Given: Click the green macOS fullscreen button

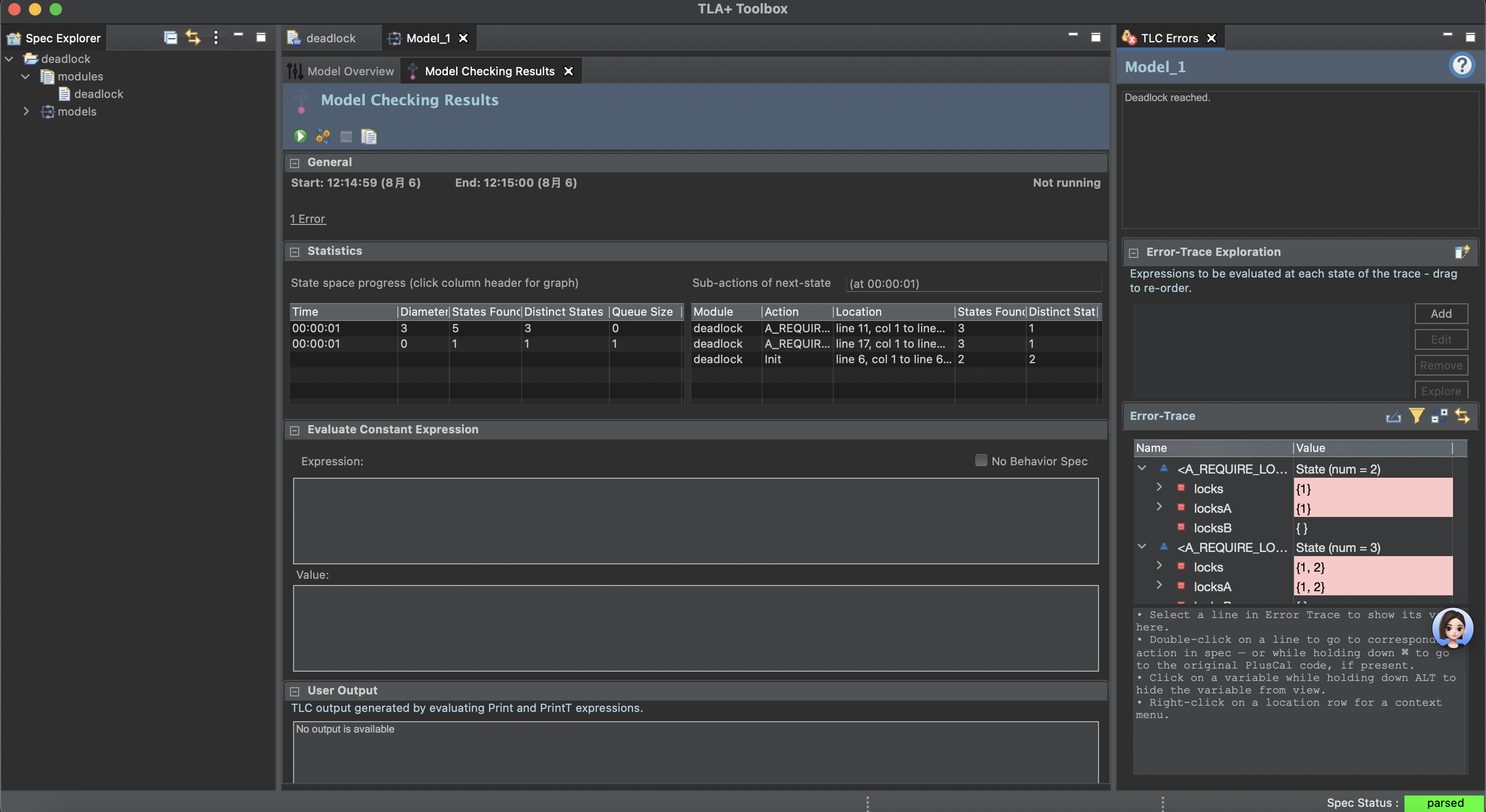Looking at the screenshot, I should click(56, 9).
